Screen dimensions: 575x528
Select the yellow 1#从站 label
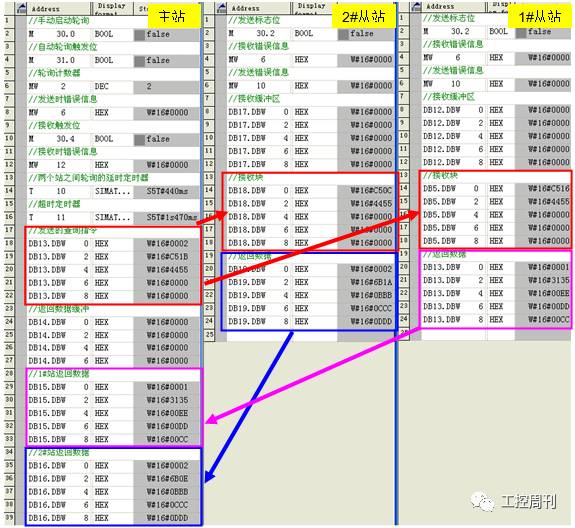[x=541, y=16]
